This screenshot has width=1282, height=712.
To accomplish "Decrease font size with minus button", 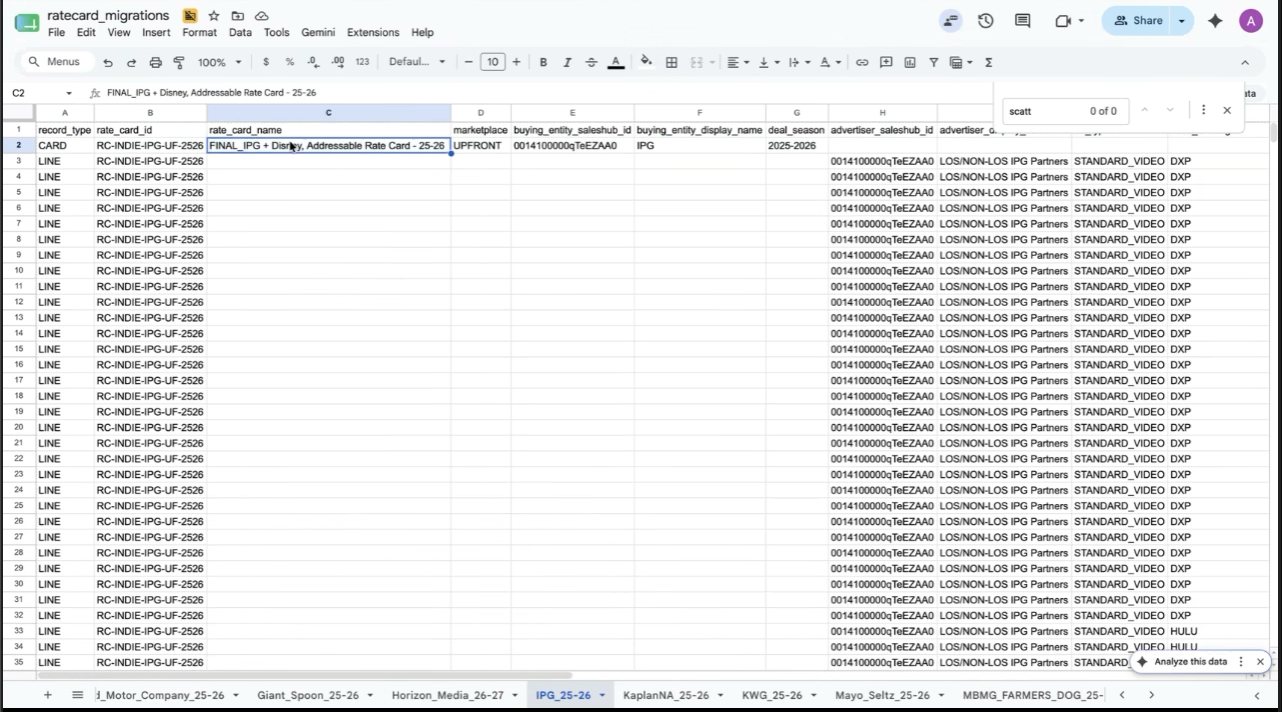I will [468, 62].
